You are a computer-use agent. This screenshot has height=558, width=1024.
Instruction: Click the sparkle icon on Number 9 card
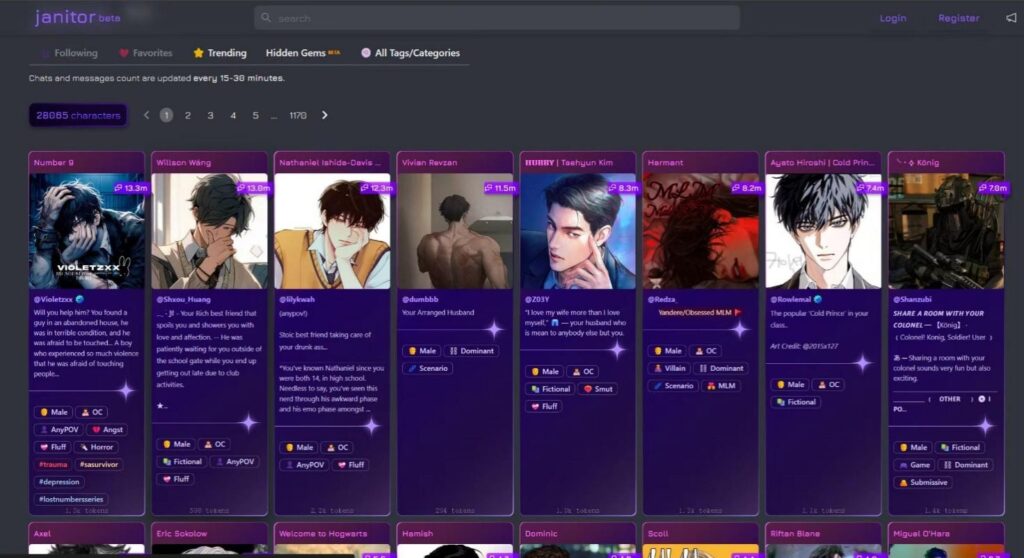(x=125, y=390)
